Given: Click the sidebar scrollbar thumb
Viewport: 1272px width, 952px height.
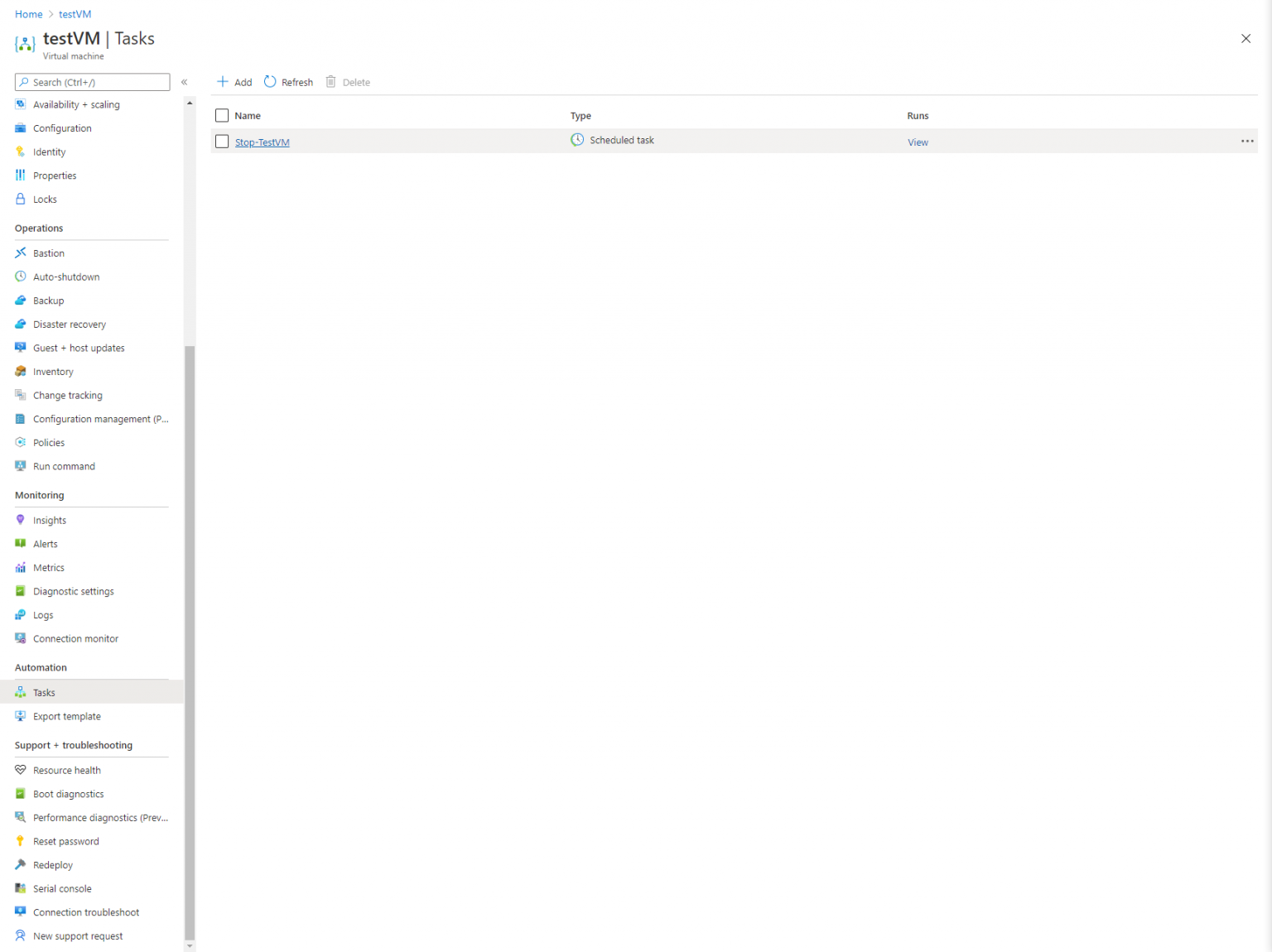Looking at the screenshot, I should (x=190, y=642).
